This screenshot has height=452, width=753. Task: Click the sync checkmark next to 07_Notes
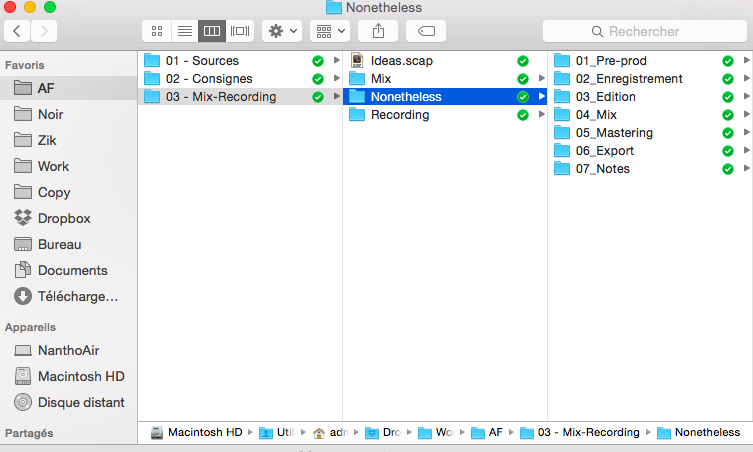728,169
